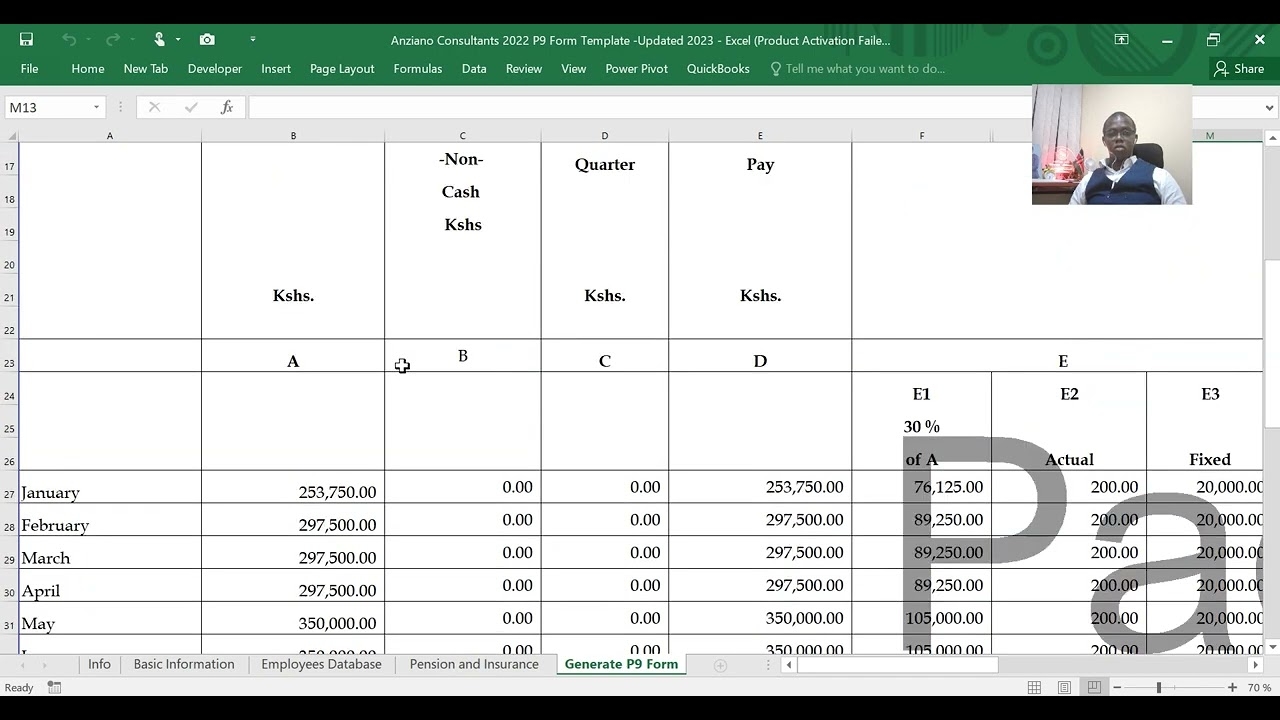Click January E1 value 76,125.00
Image resolution: width=1280 pixels, height=720 pixels.
pyautogui.click(x=921, y=487)
